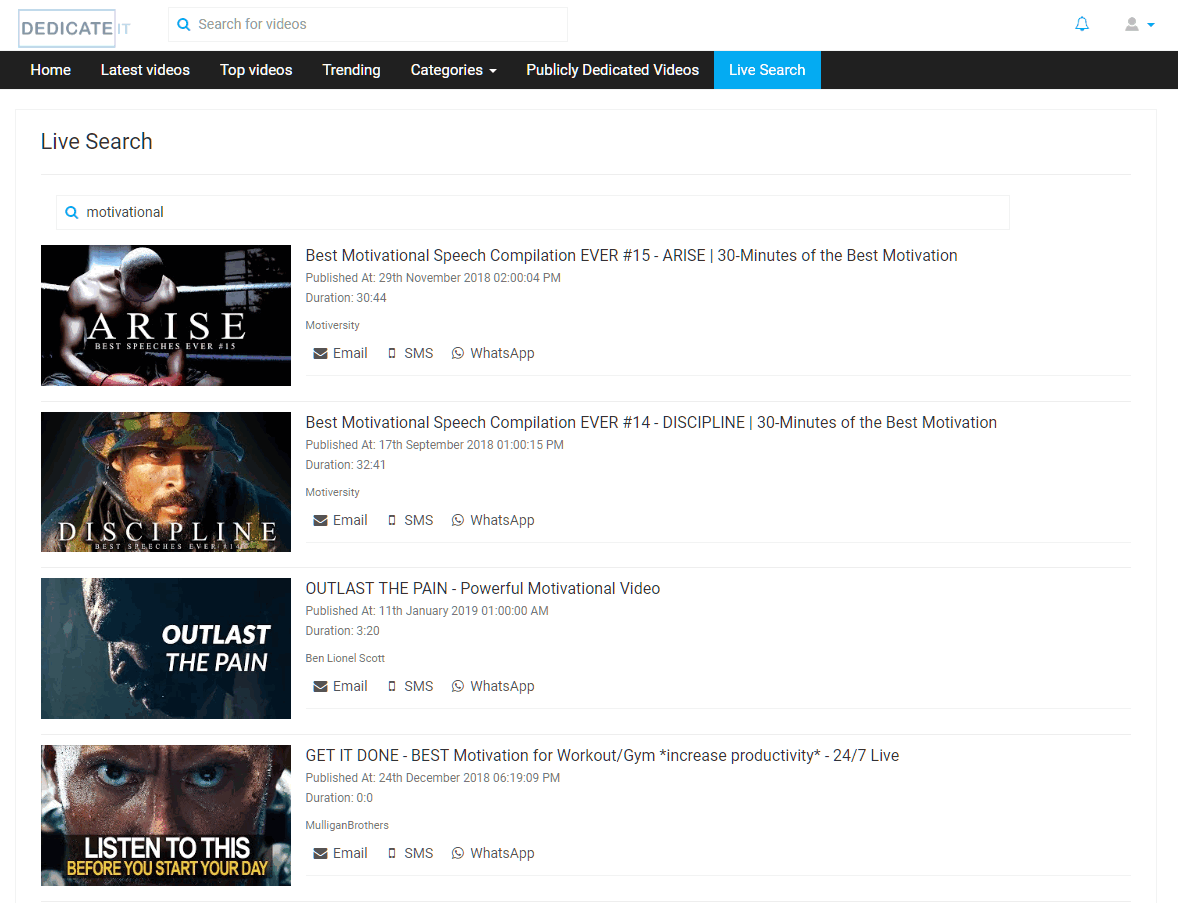The width and height of the screenshot is (1178, 903).
Task: Click Duration: 32:41 text
Action: point(346,464)
